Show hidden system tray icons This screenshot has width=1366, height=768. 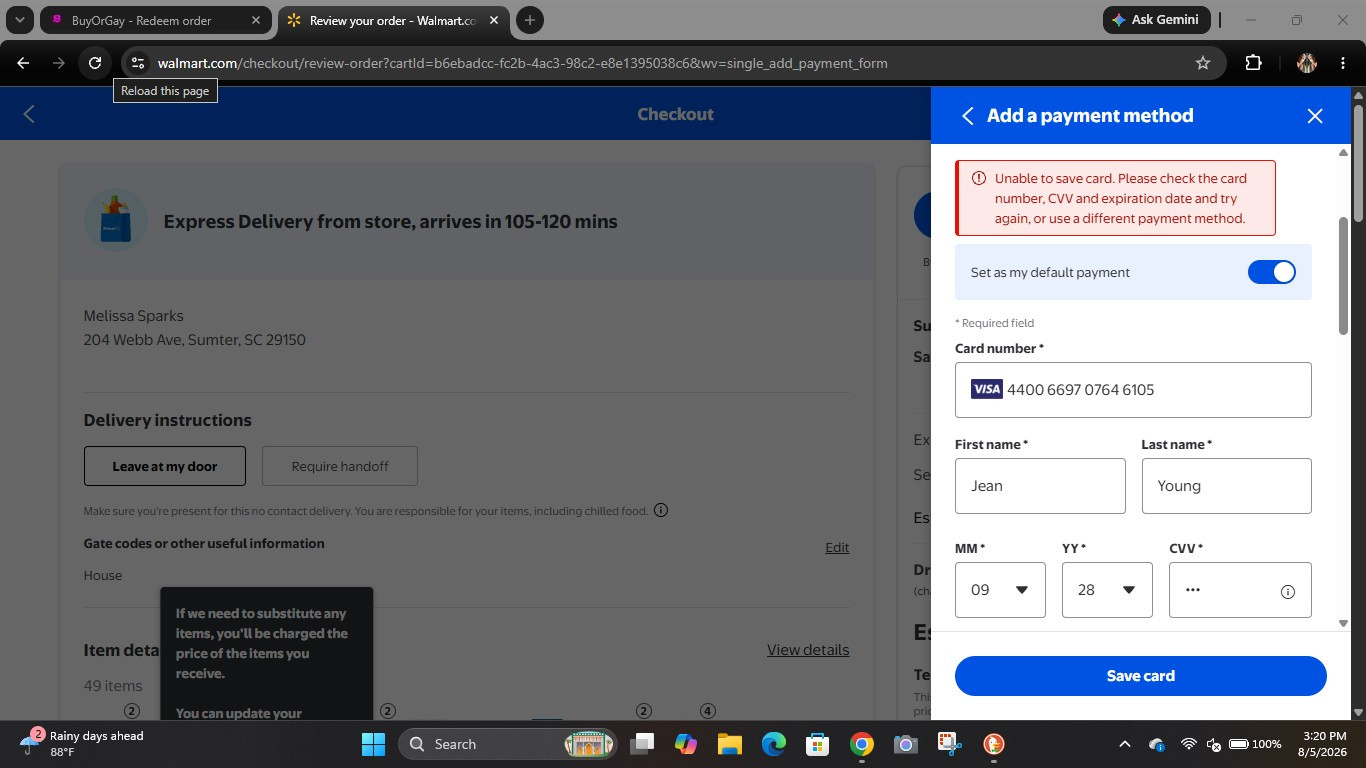coord(1124,744)
